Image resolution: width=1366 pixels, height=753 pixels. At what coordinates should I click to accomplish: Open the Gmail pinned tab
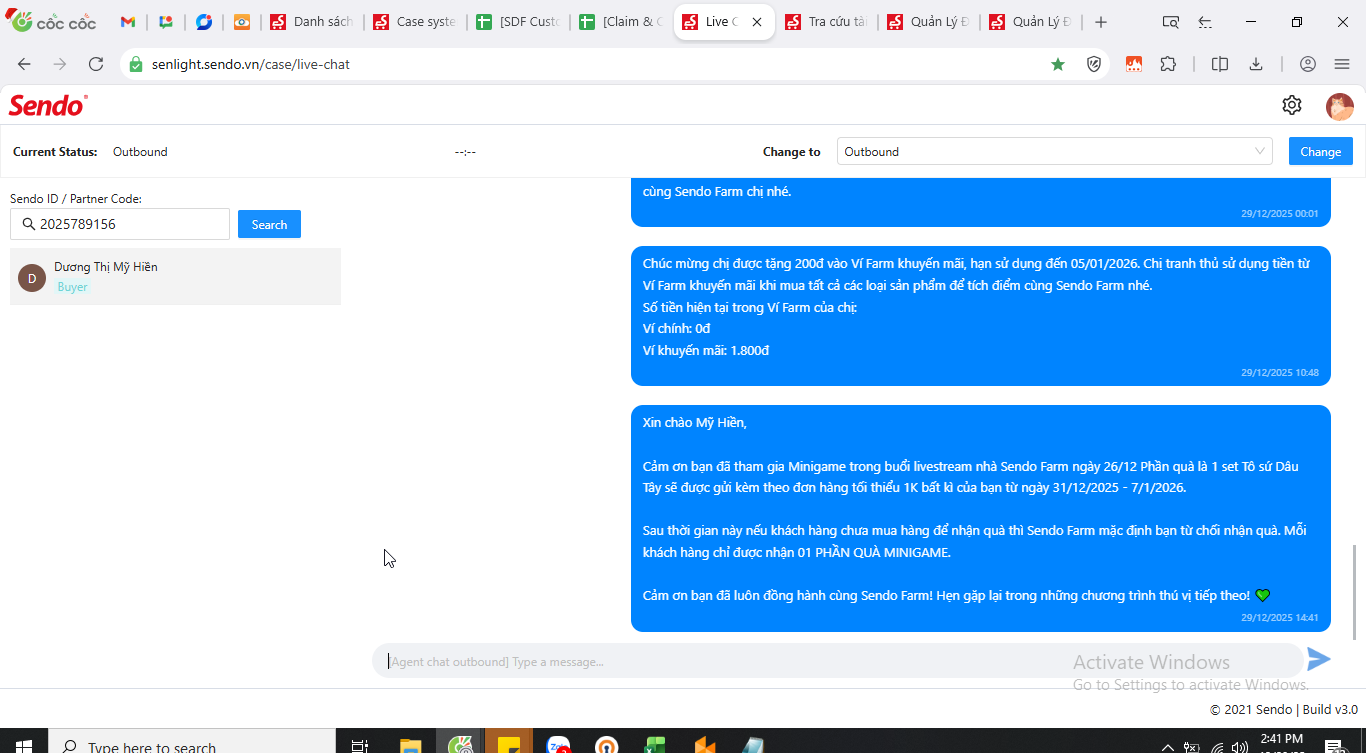128,22
